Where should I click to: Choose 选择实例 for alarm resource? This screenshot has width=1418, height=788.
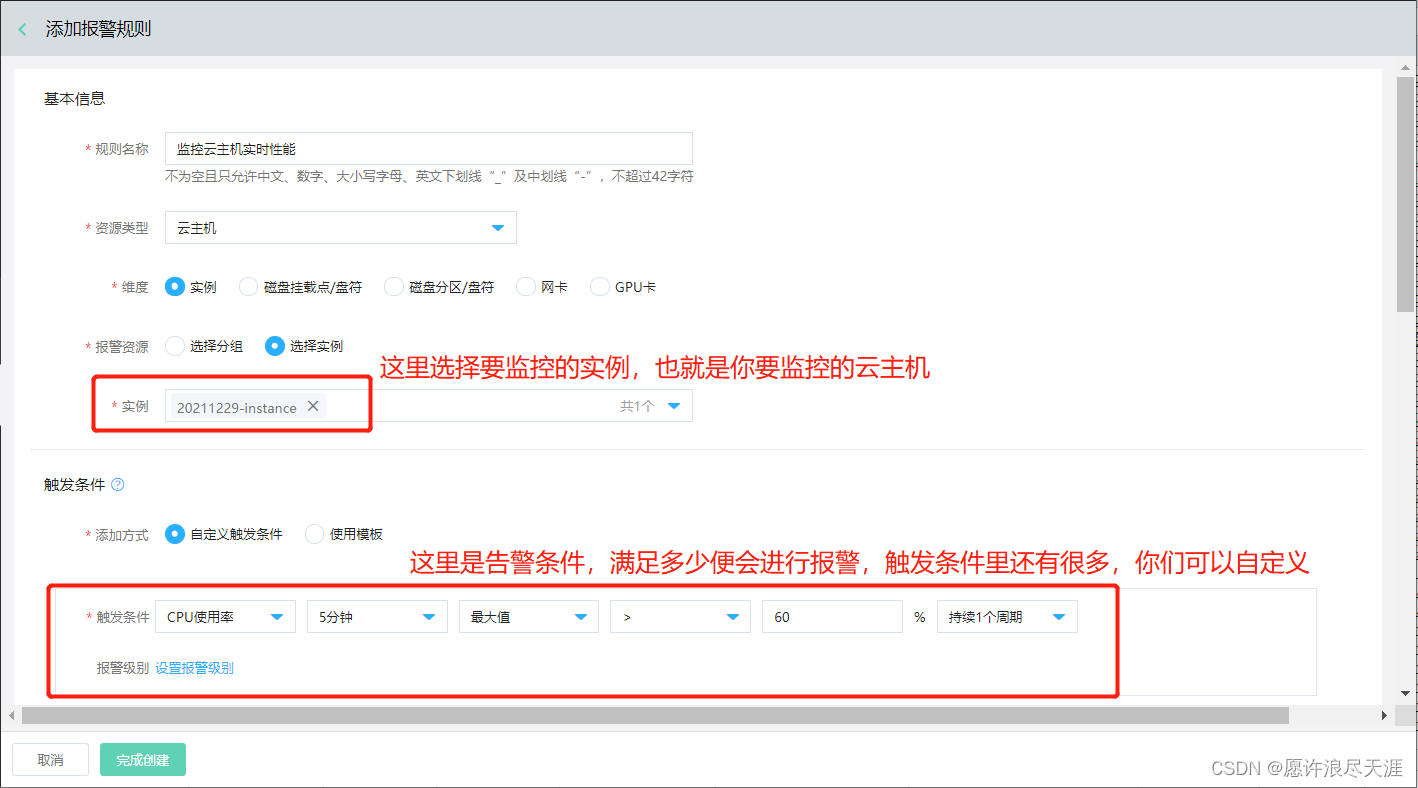[x=275, y=346]
